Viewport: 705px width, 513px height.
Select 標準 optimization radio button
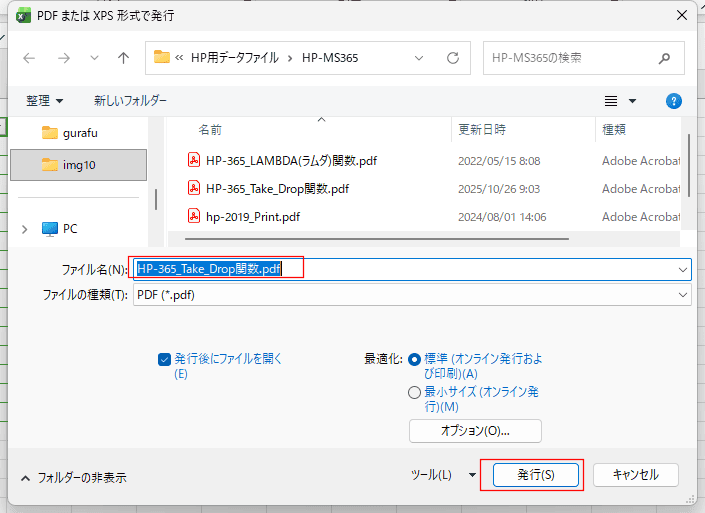(x=415, y=359)
